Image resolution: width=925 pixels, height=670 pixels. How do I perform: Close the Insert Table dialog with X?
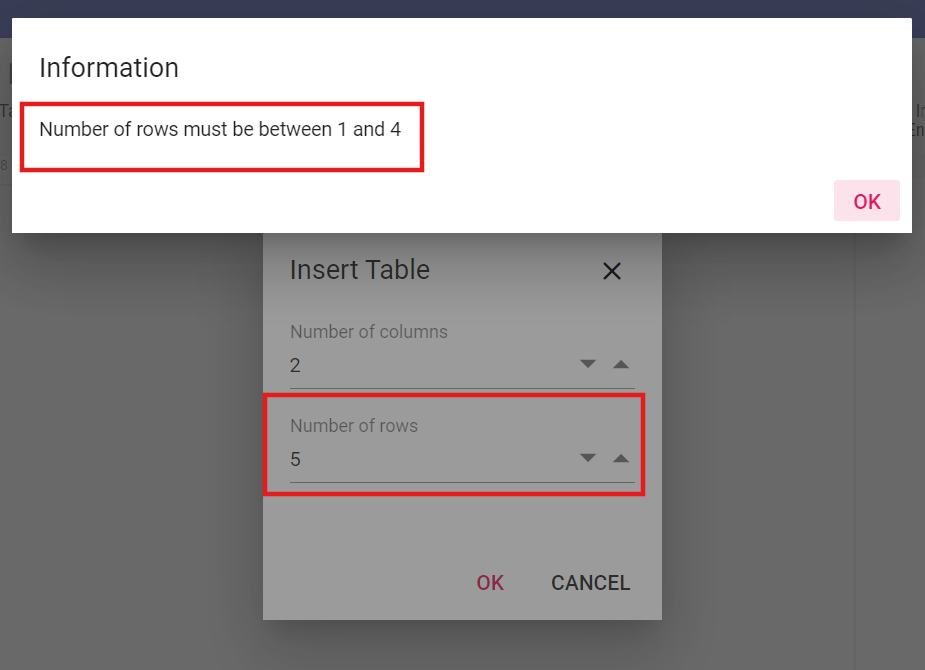click(x=612, y=271)
